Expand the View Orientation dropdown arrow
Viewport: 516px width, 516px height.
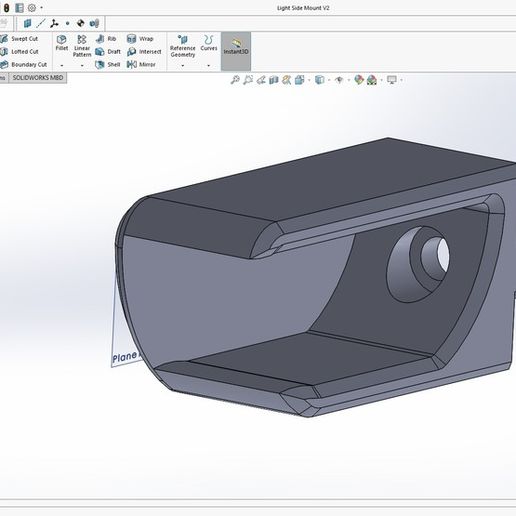coord(309,80)
